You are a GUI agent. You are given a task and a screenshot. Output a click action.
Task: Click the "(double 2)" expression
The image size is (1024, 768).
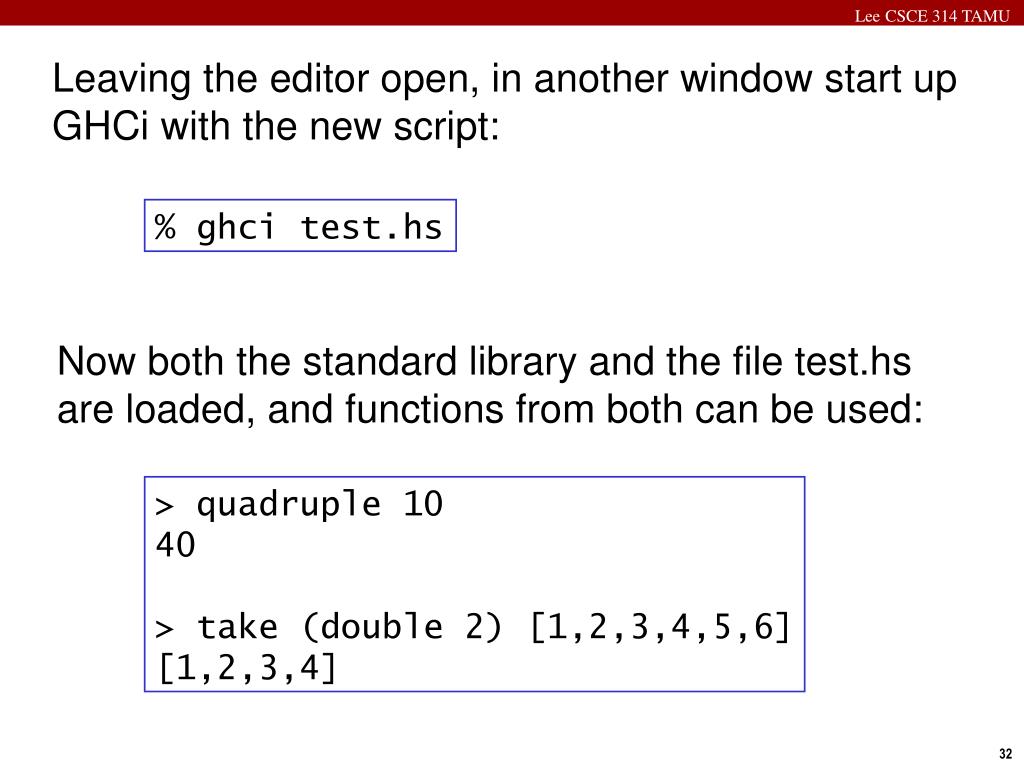tap(404, 628)
